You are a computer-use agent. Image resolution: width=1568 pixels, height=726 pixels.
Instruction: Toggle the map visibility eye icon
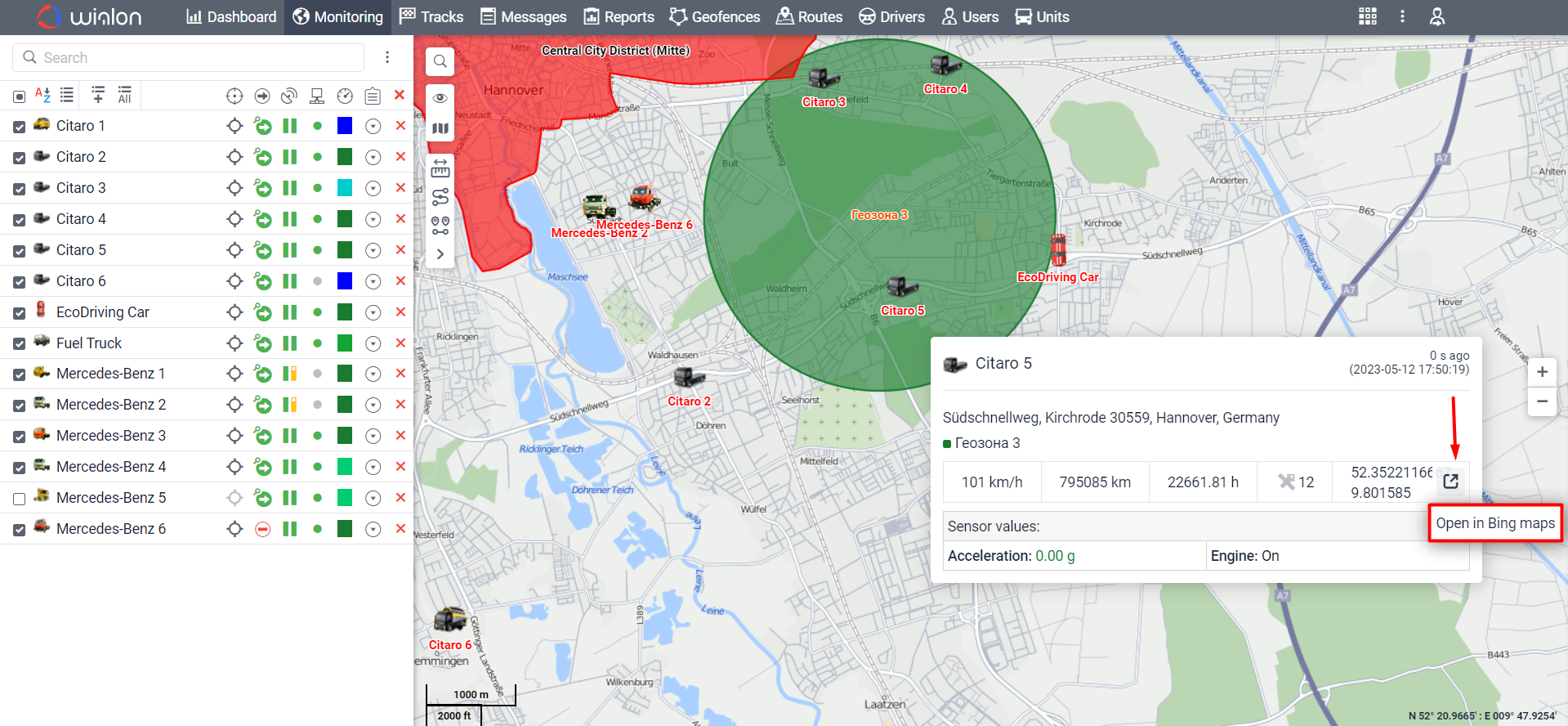point(440,98)
